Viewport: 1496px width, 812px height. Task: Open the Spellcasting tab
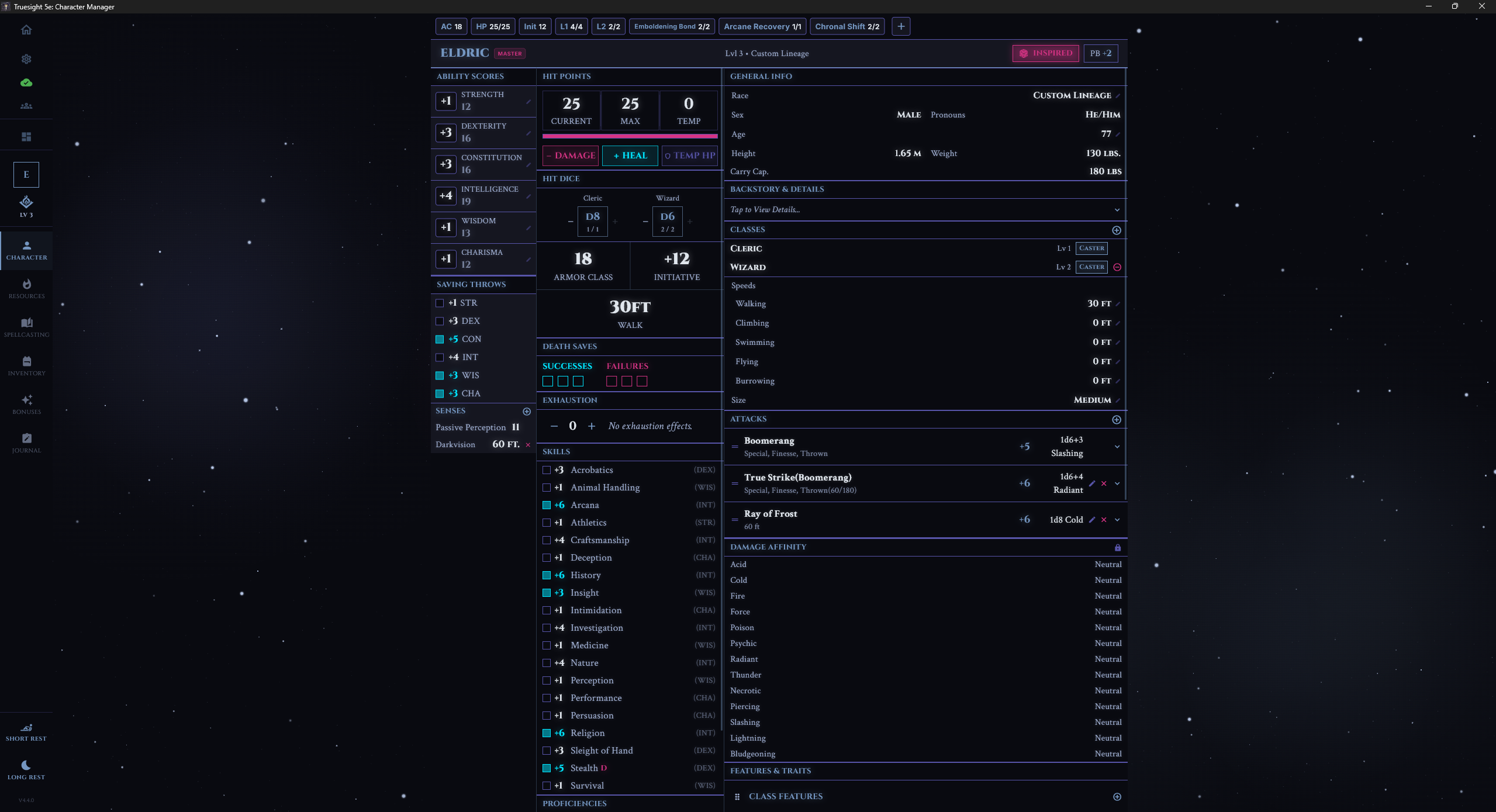point(26,327)
